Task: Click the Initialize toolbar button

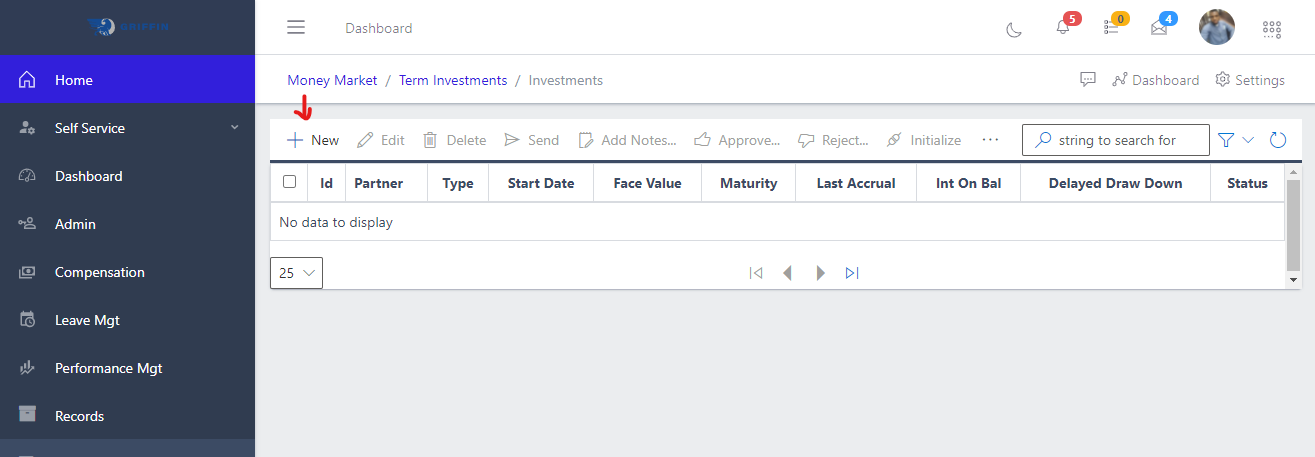Action: pos(924,140)
